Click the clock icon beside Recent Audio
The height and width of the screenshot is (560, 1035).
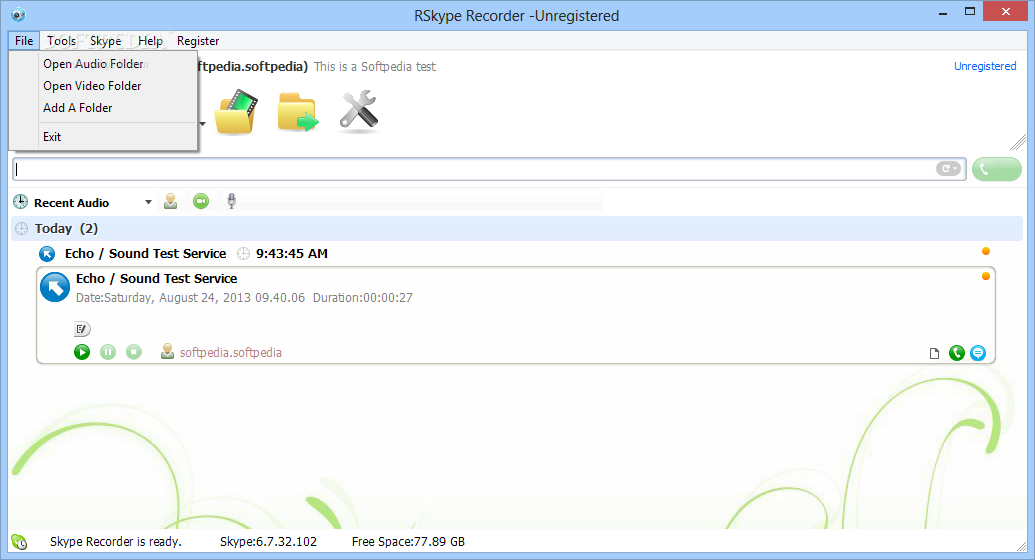click(x=21, y=202)
